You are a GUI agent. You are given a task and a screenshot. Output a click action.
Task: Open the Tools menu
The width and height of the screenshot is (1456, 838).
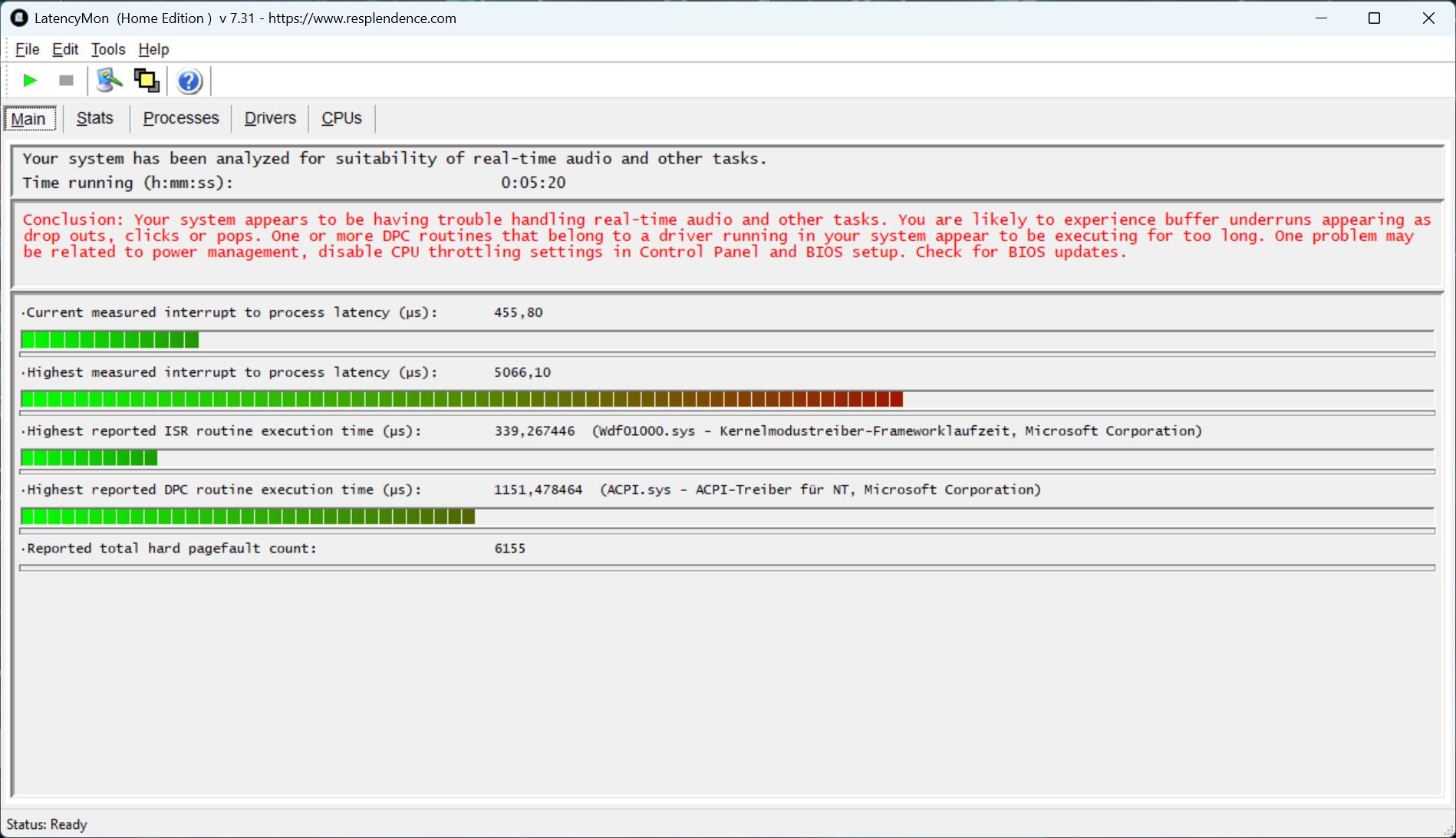(x=108, y=49)
